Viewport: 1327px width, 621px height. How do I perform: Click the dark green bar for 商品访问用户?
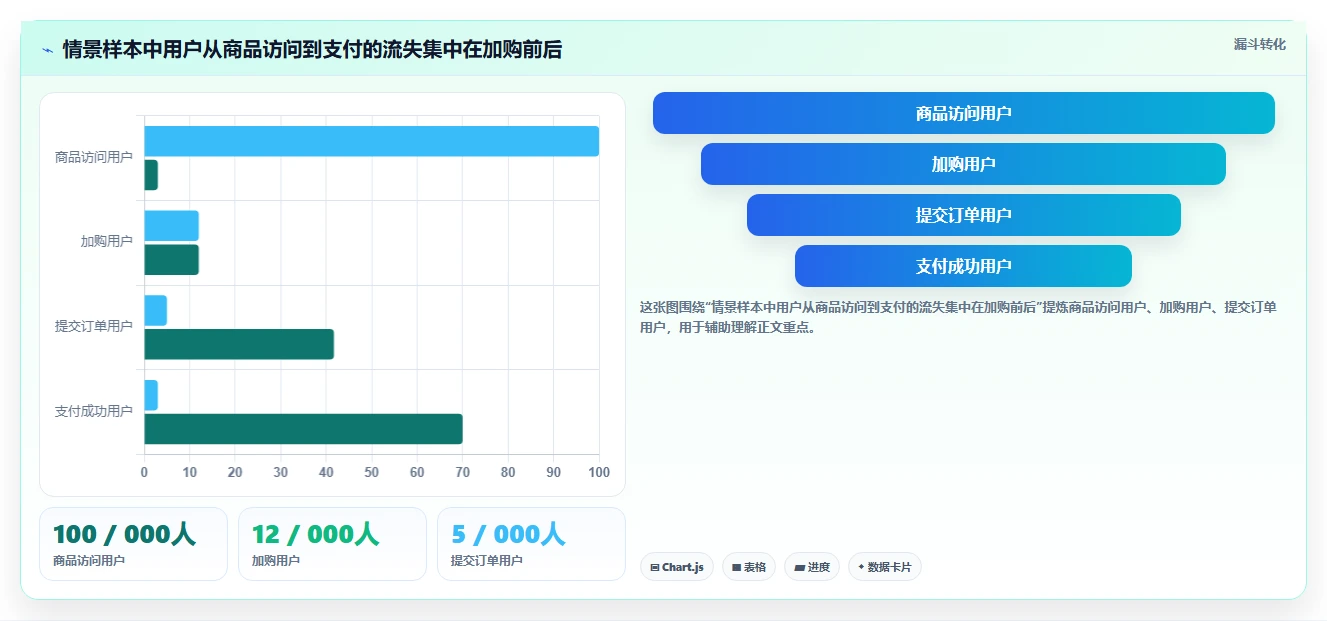(151, 175)
